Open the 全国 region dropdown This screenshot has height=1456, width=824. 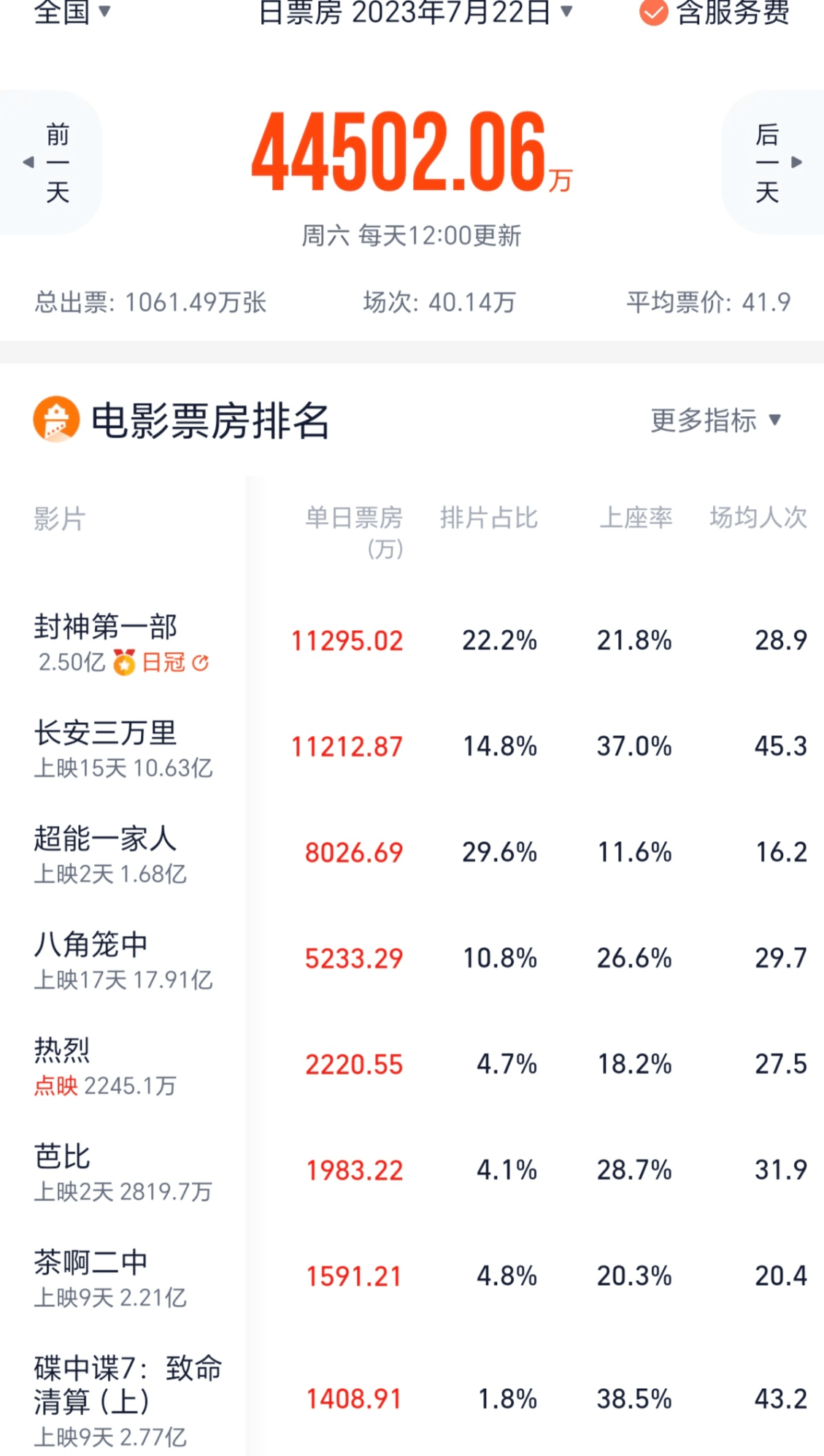click(x=72, y=12)
